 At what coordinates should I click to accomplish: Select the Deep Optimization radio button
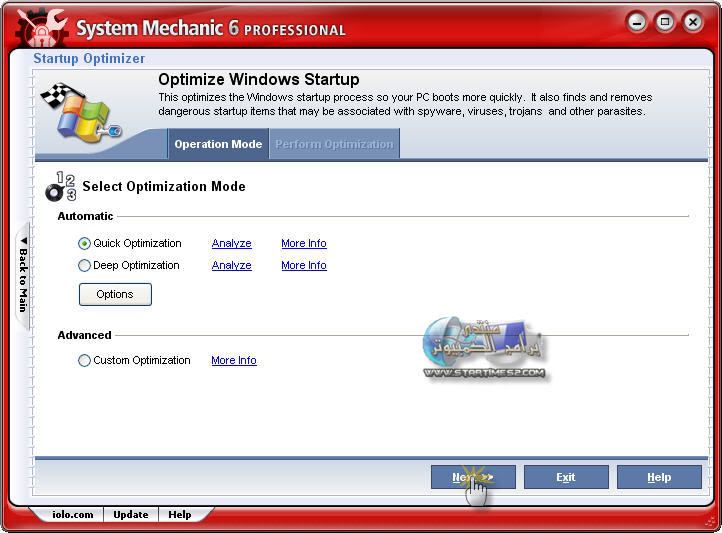(x=84, y=266)
